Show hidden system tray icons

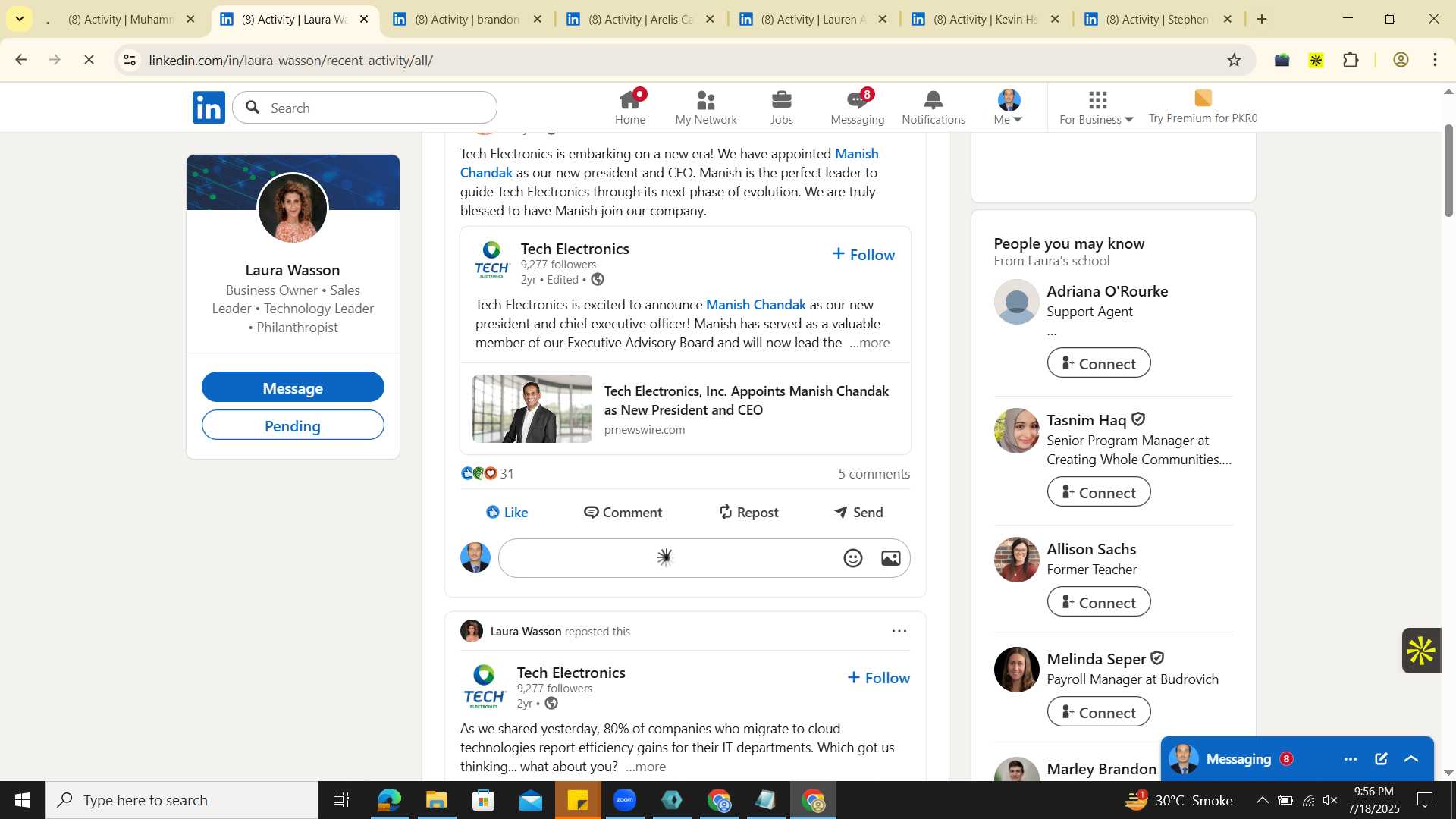tap(1262, 800)
